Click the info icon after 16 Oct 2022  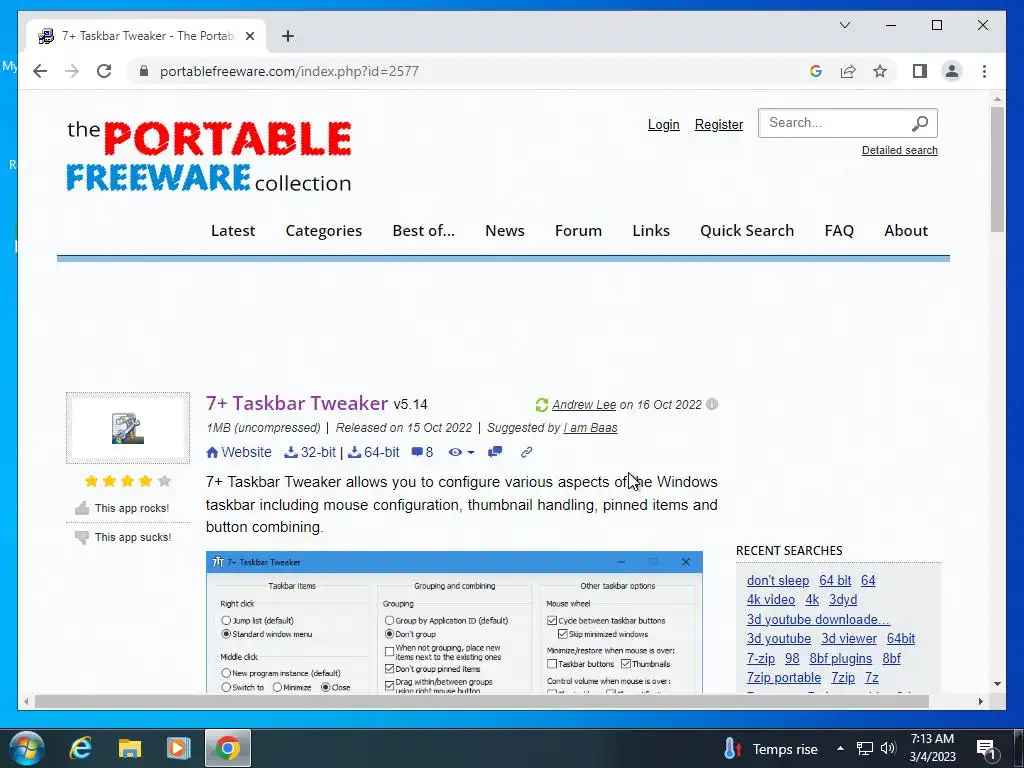712,404
